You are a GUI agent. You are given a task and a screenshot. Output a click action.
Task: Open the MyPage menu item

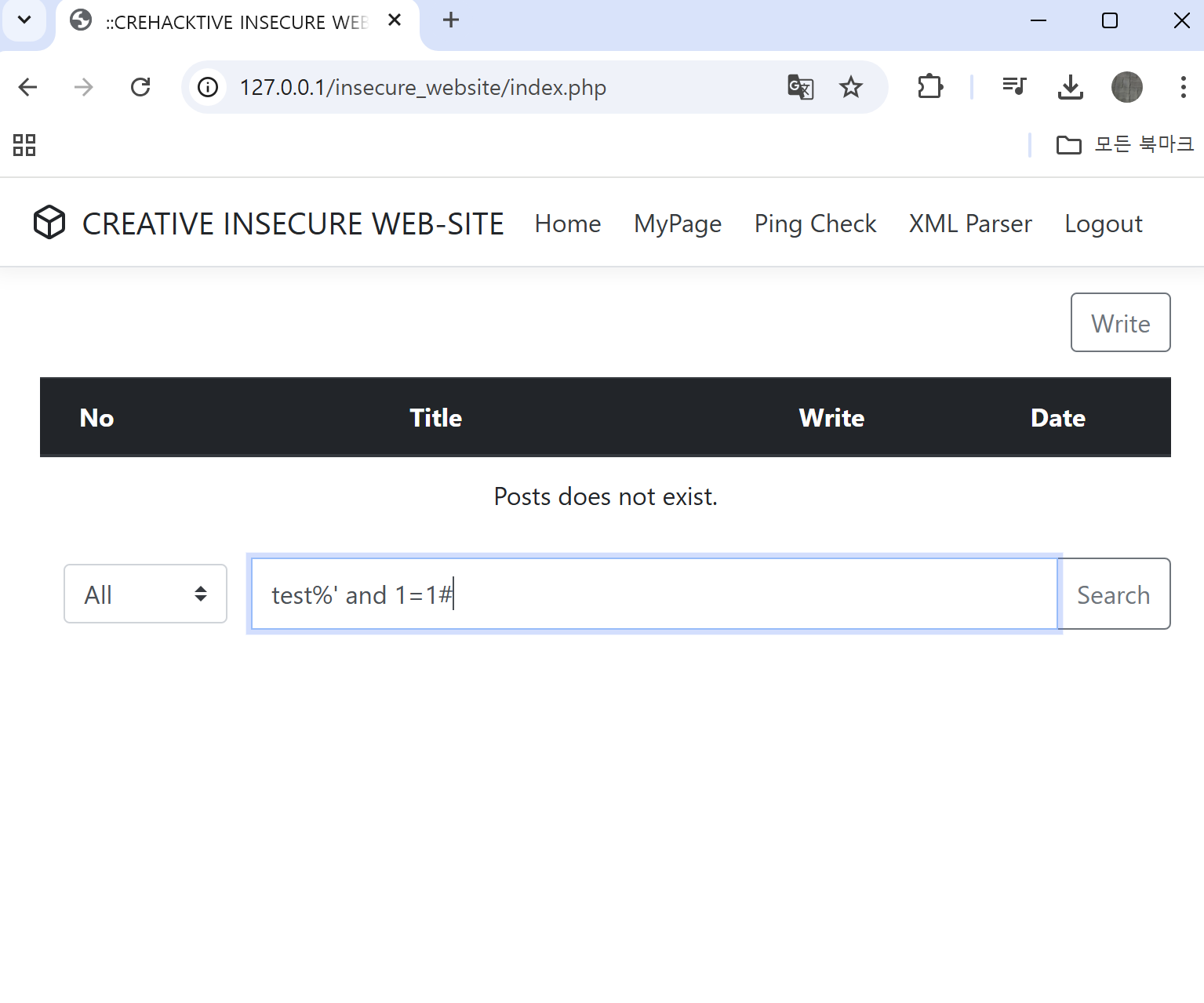click(678, 223)
